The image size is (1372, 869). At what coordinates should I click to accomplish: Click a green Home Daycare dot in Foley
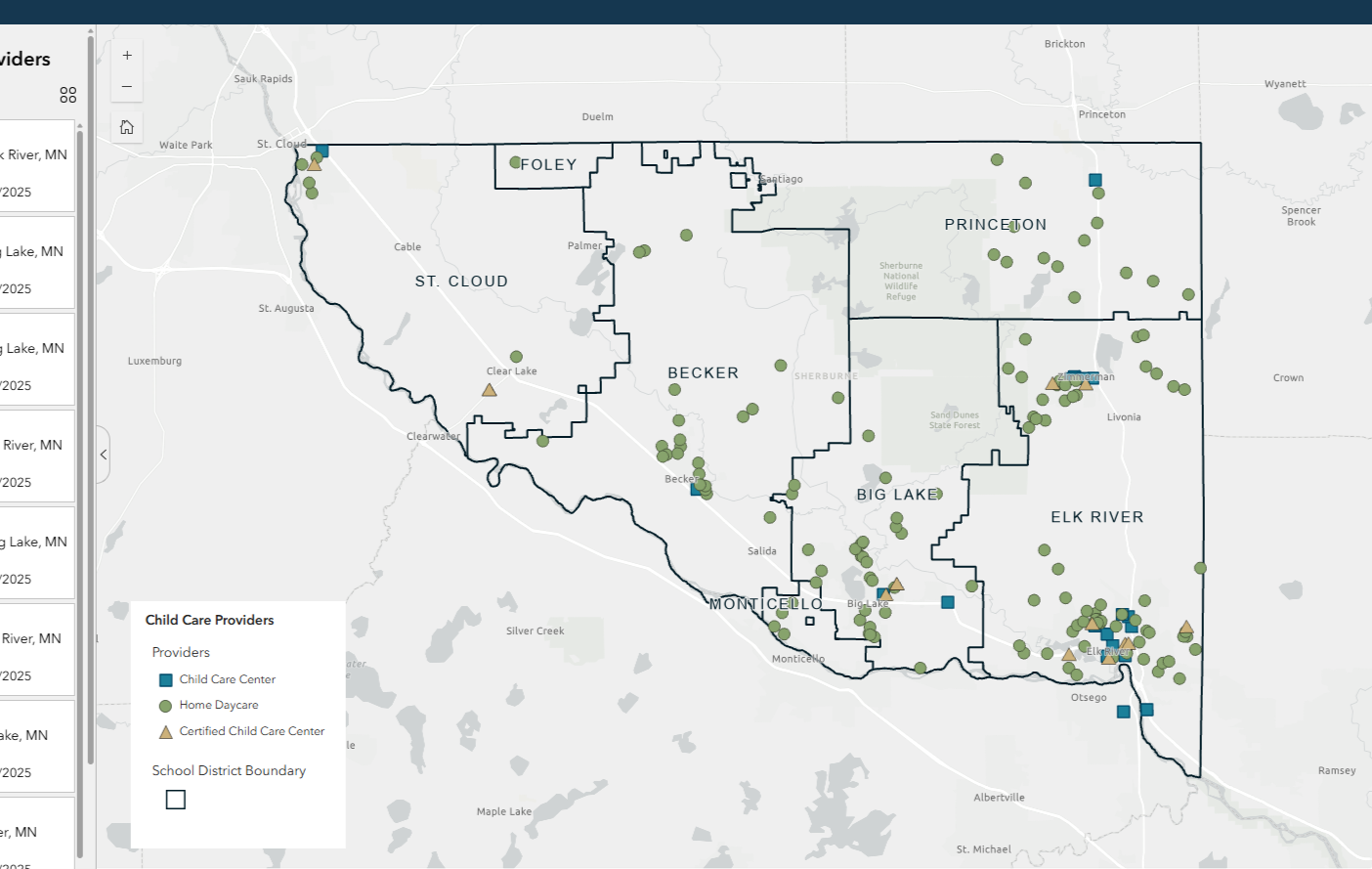(517, 161)
